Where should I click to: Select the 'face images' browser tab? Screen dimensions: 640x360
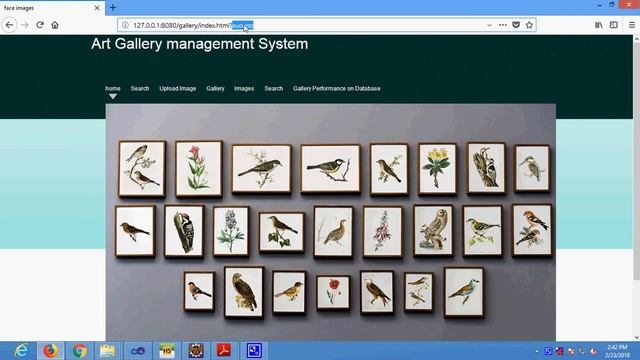click(52, 8)
